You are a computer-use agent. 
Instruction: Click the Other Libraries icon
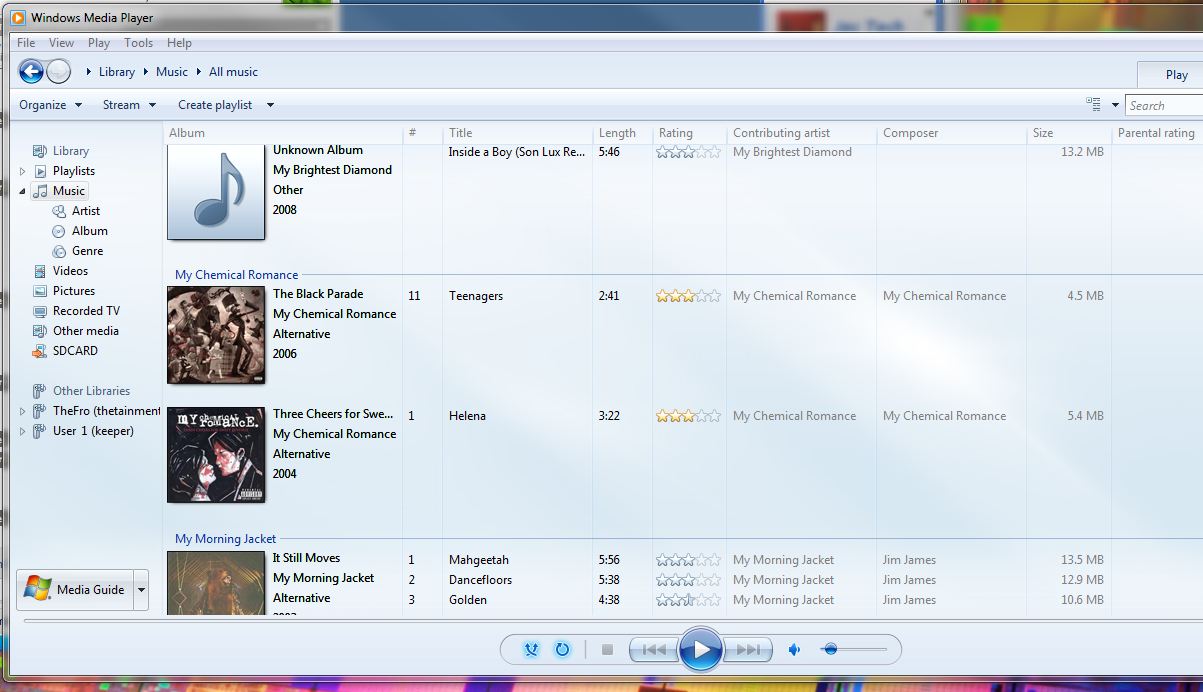pyautogui.click(x=40, y=391)
